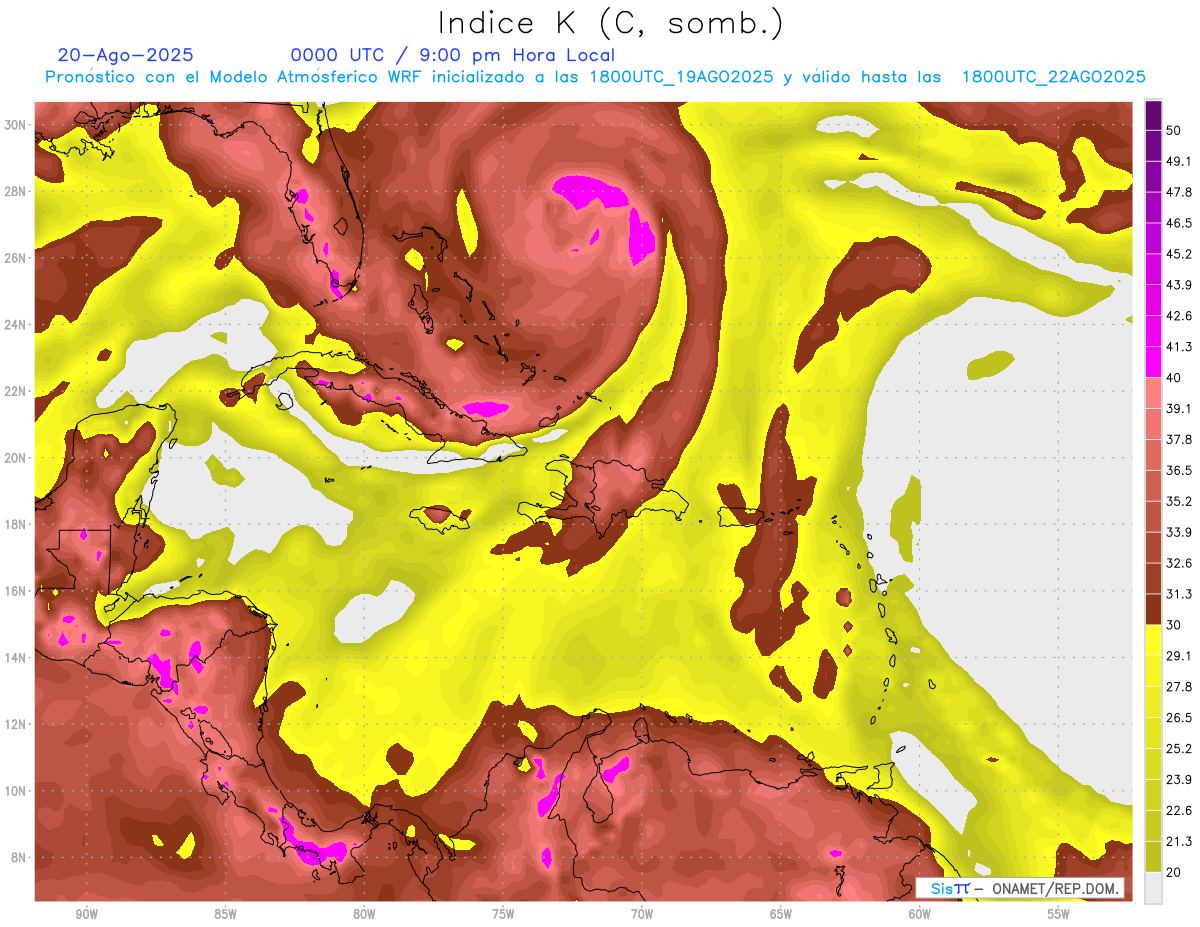This screenshot has height=927, width=1200.
Task: Click the colorbar value 32.6
Action: (x=1178, y=563)
